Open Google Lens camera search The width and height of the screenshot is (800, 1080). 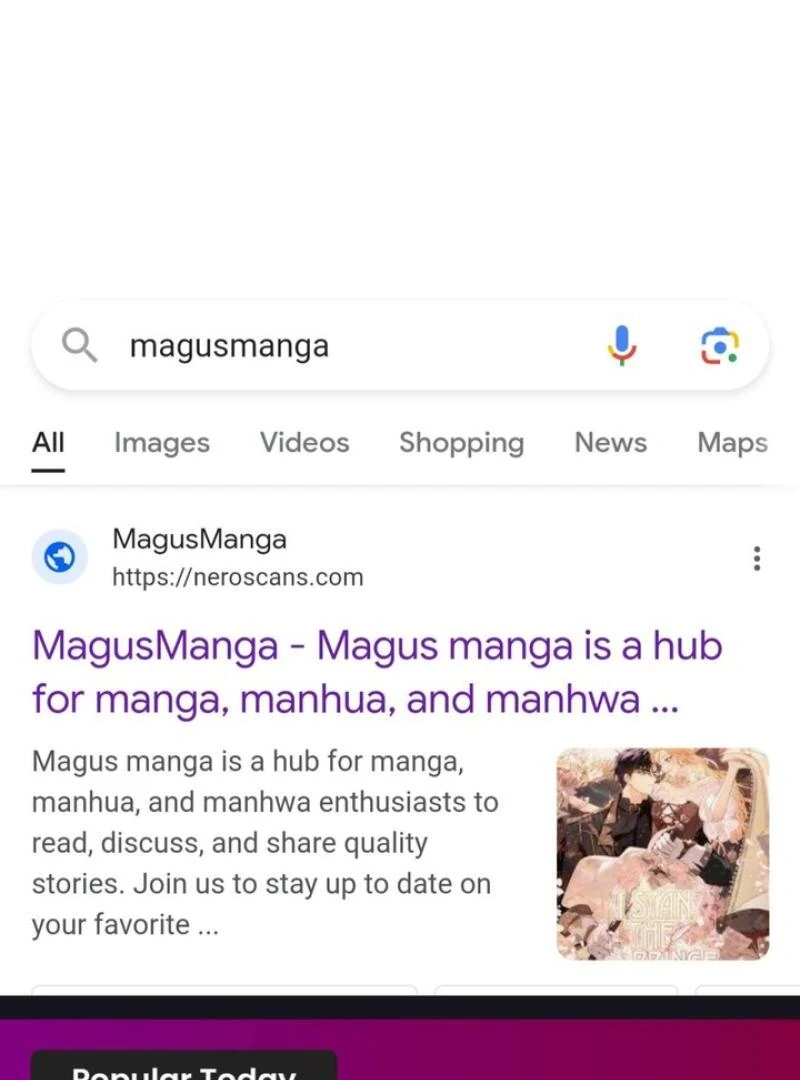point(719,345)
